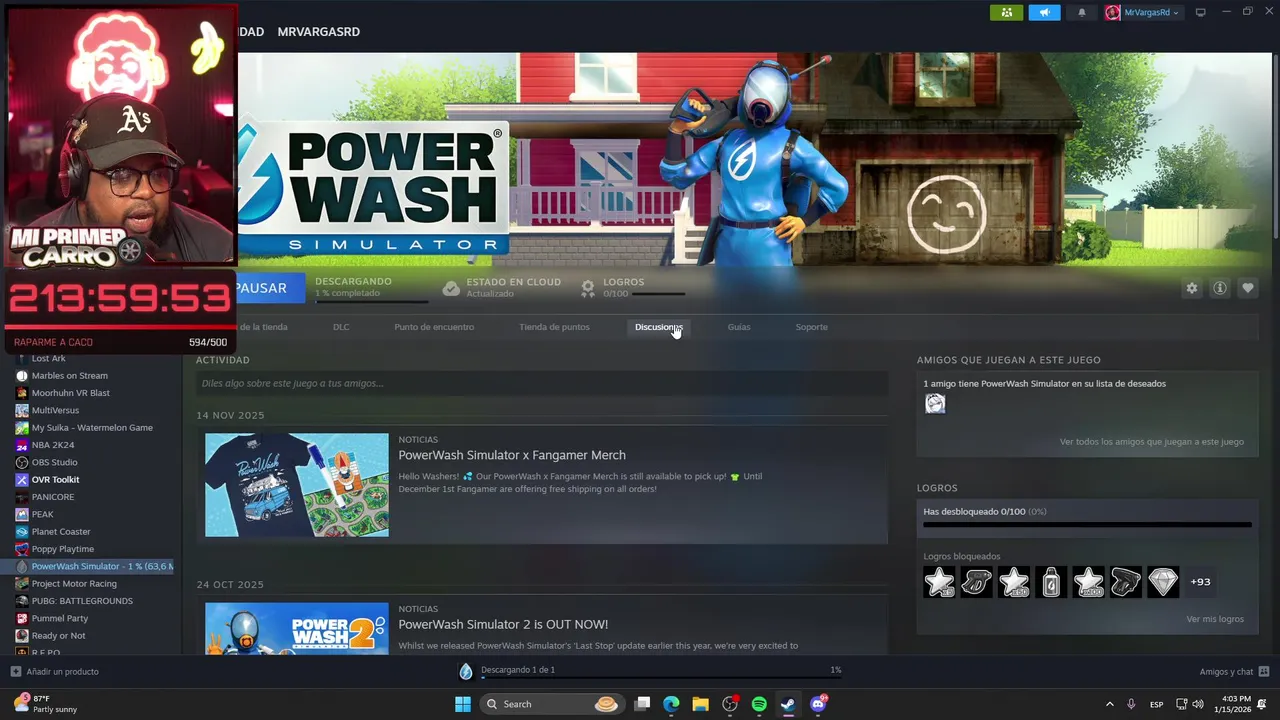Screen dimensions: 1280x720
Task: Click the activity status input field
Action: coord(541,383)
